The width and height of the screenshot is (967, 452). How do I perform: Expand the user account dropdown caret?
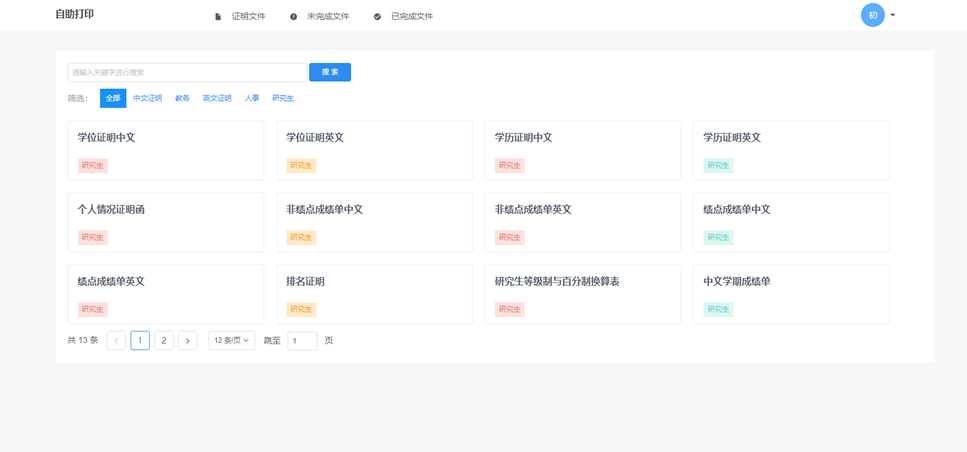coord(893,16)
